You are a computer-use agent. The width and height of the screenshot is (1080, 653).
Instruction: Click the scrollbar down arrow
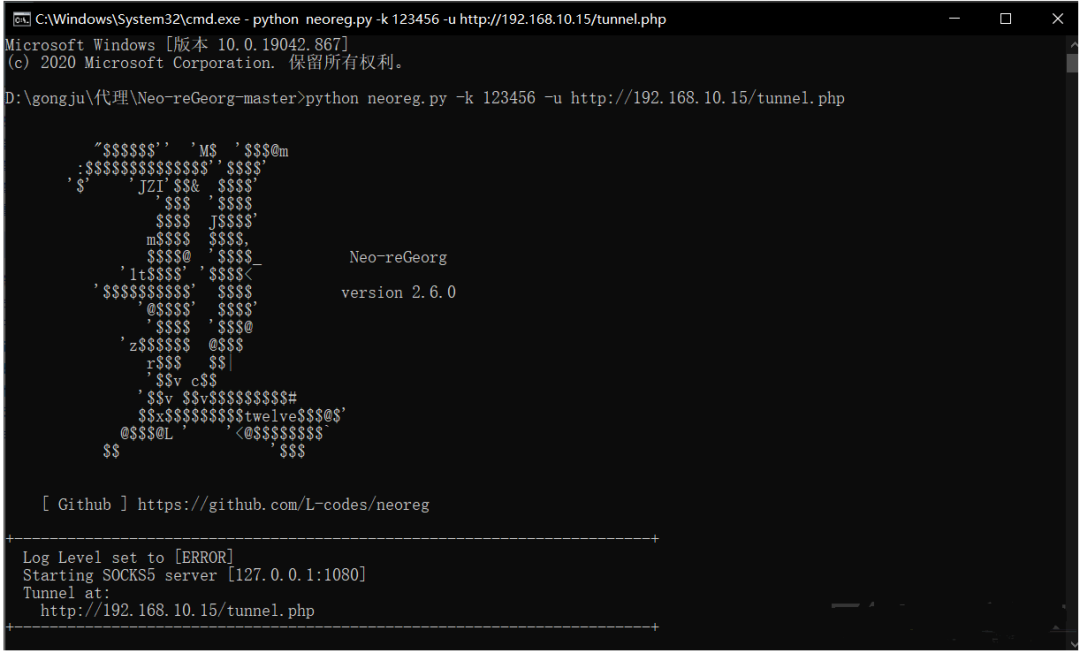click(x=1071, y=641)
